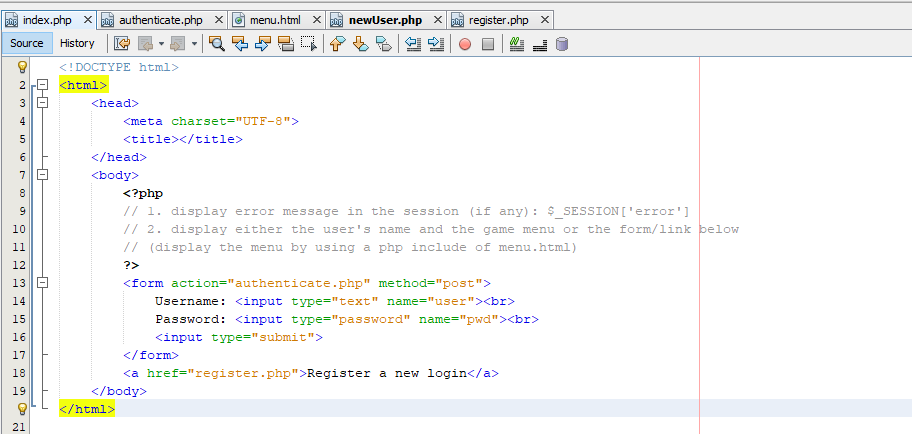Click the lightbulb hint beside closing html tag
This screenshot has width=912, height=434.
[22, 408]
